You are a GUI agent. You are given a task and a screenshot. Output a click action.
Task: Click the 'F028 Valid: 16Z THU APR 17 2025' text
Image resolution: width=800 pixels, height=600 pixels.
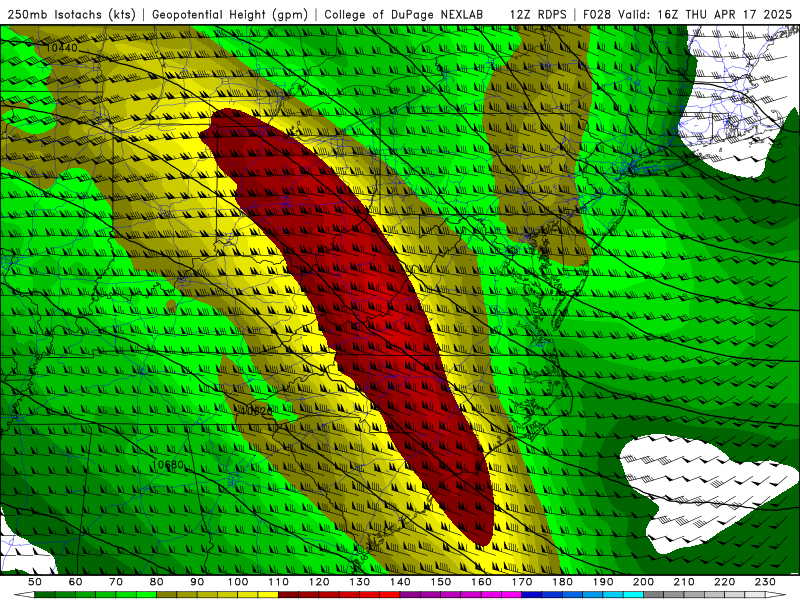click(688, 14)
